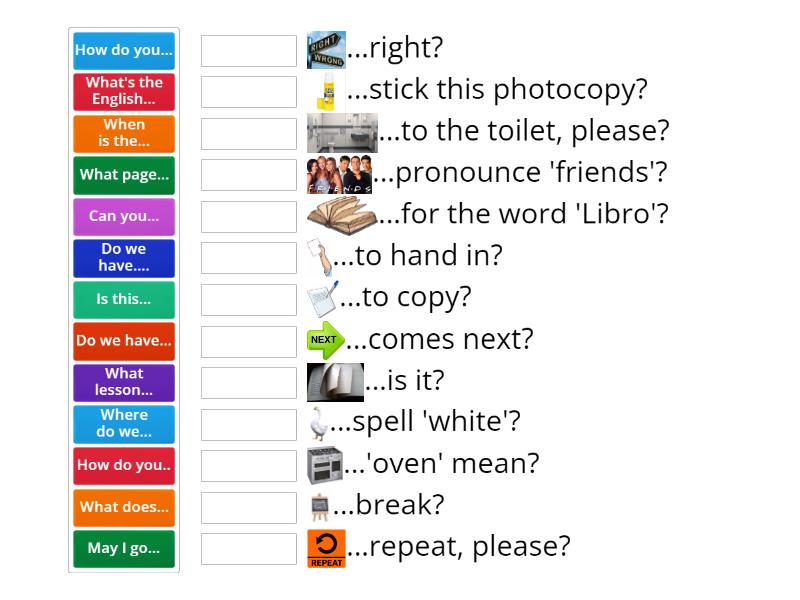Click the toilet room photo
The width and height of the screenshot is (800, 600).
tap(342, 132)
